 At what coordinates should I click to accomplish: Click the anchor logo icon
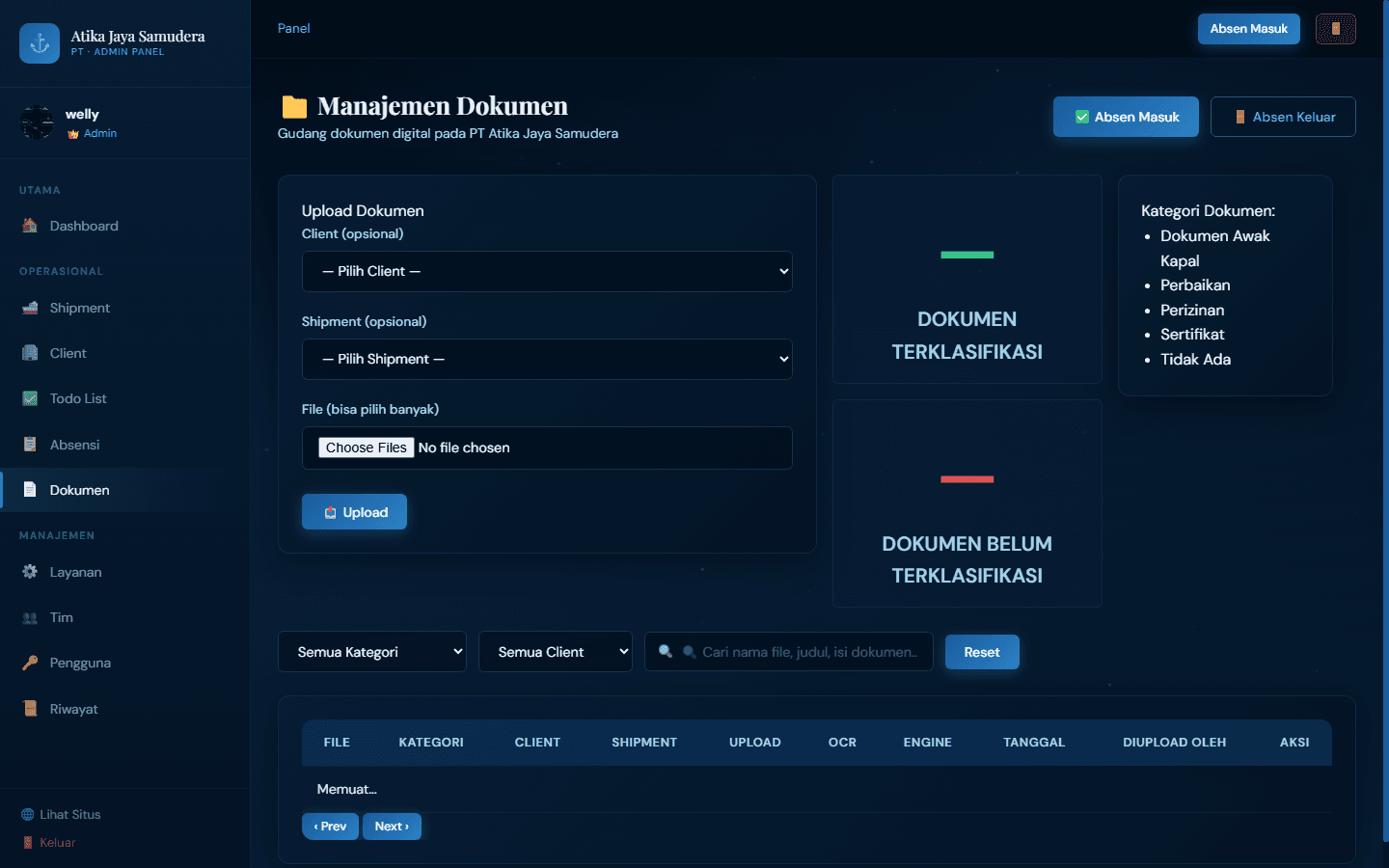coord(40,43)
